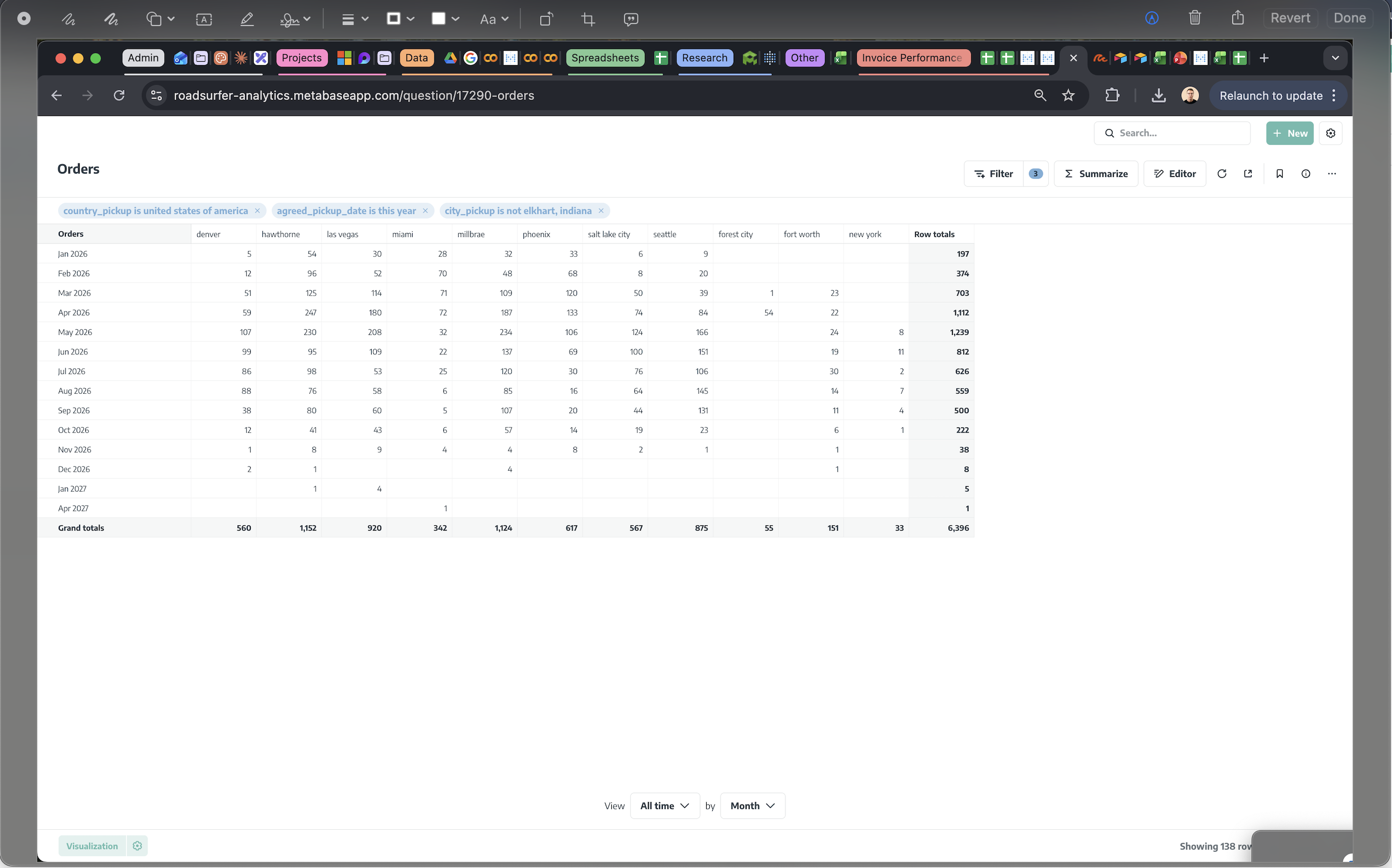Viewport: 1392px width, 868px height.
Task: Open the Signature tool dropdown
Action: (295, 19)
